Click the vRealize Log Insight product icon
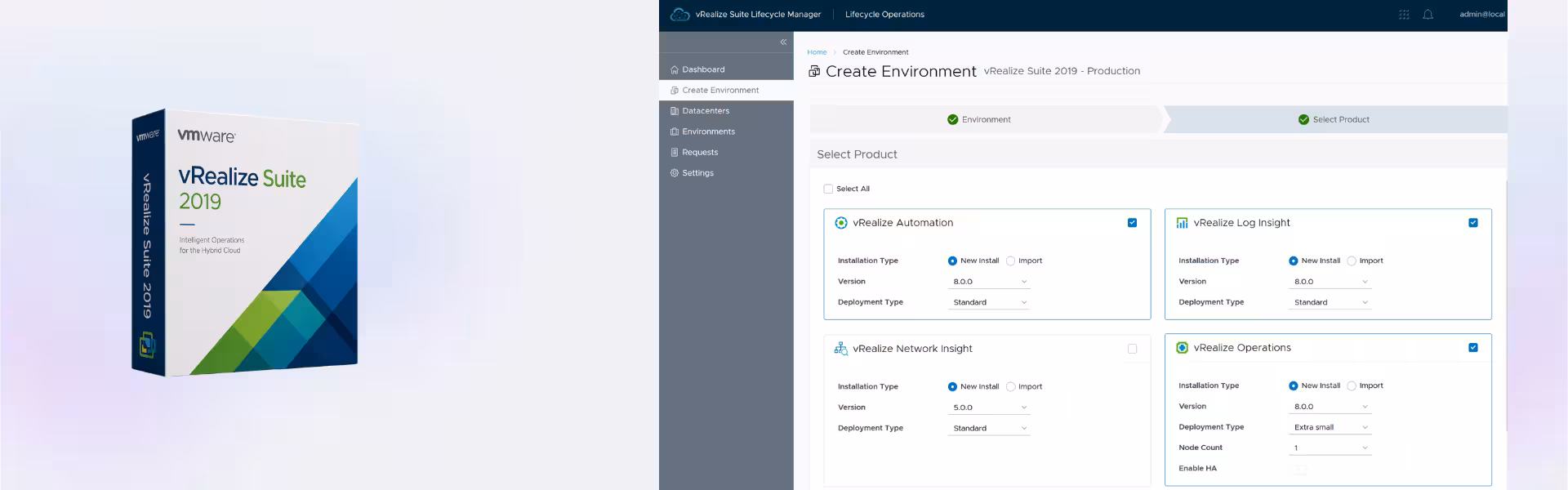Viewport: 1568px width, 490px height. point(1182,223)
